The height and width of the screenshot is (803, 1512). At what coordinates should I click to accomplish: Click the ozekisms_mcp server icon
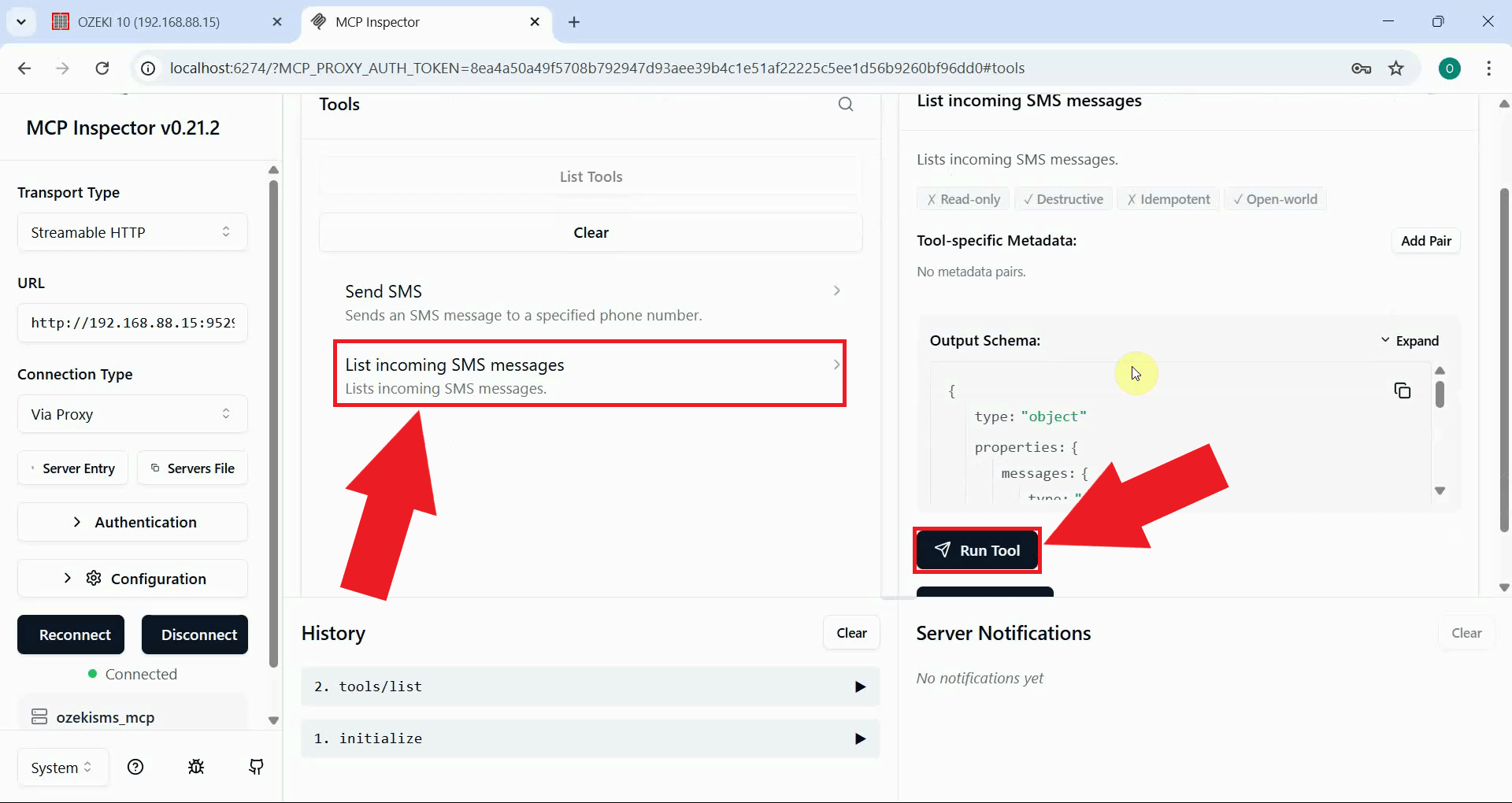point(39,716)
